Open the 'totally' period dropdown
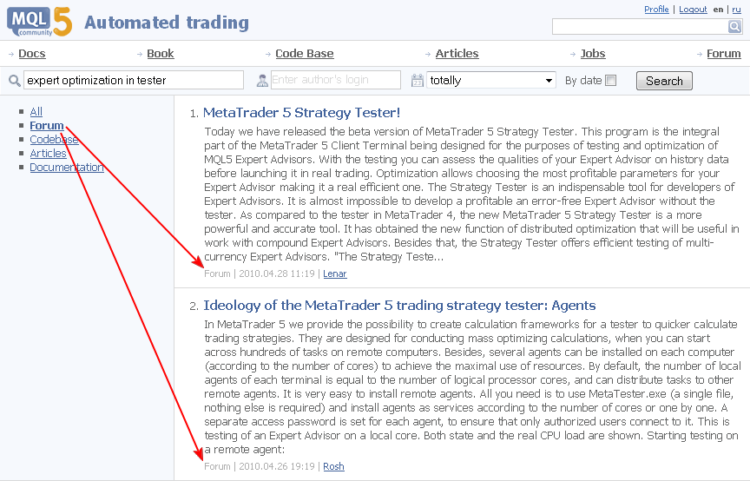750x481 pixels. click(x=491, y=80)
